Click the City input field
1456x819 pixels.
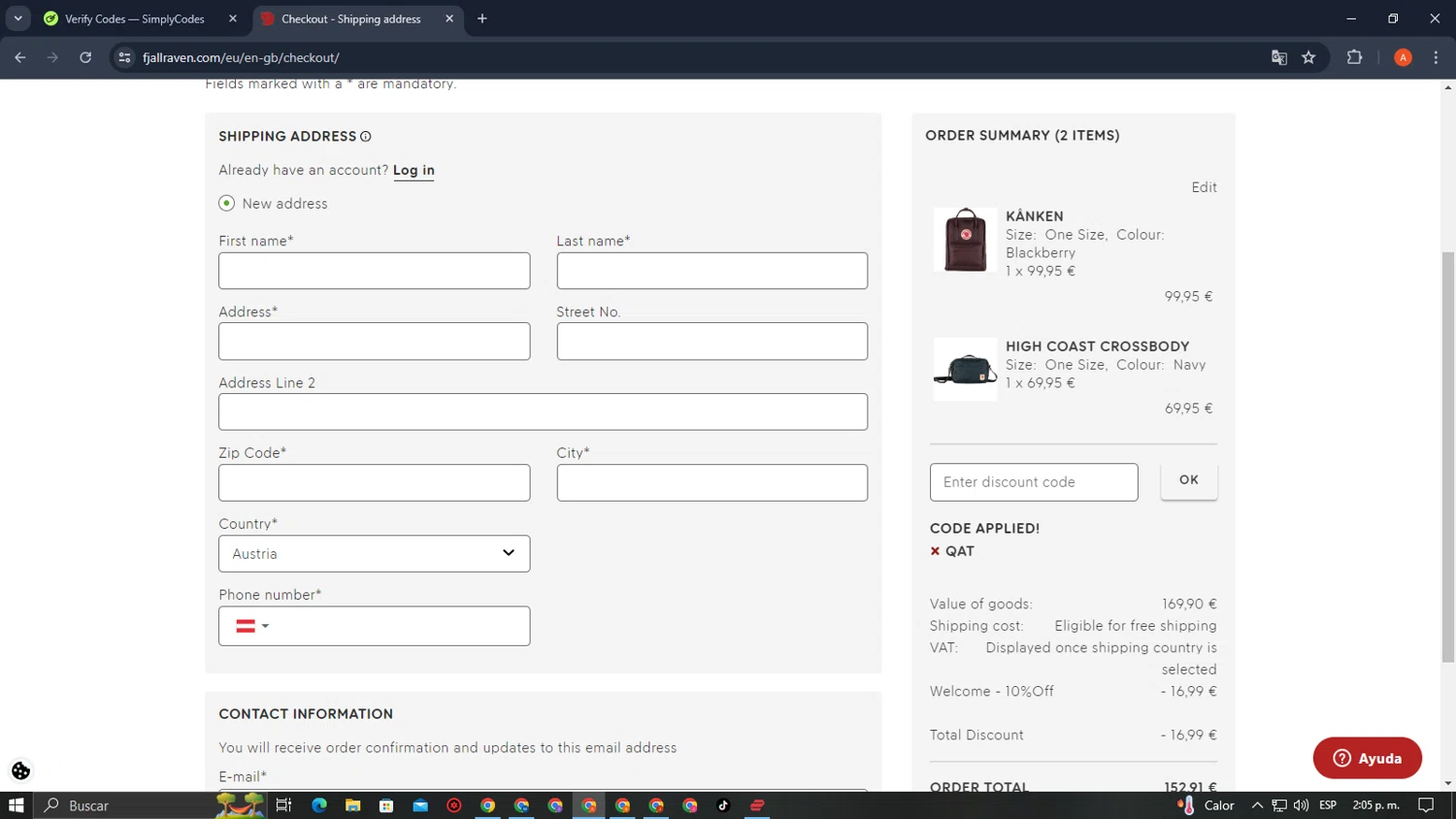tap(712, 483)
